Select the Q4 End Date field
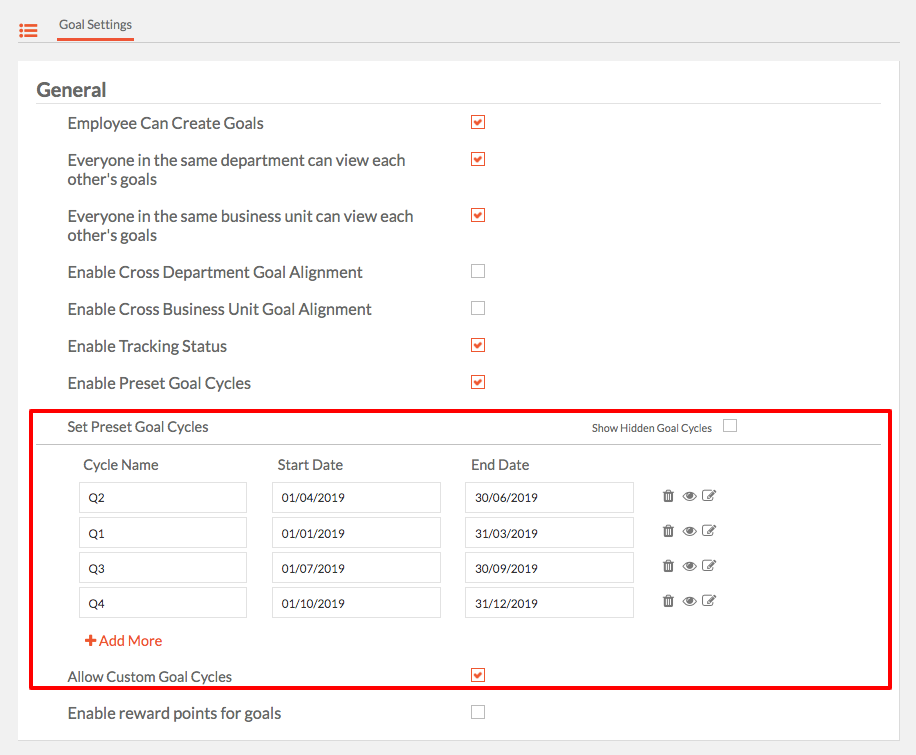 click(549, 603)
